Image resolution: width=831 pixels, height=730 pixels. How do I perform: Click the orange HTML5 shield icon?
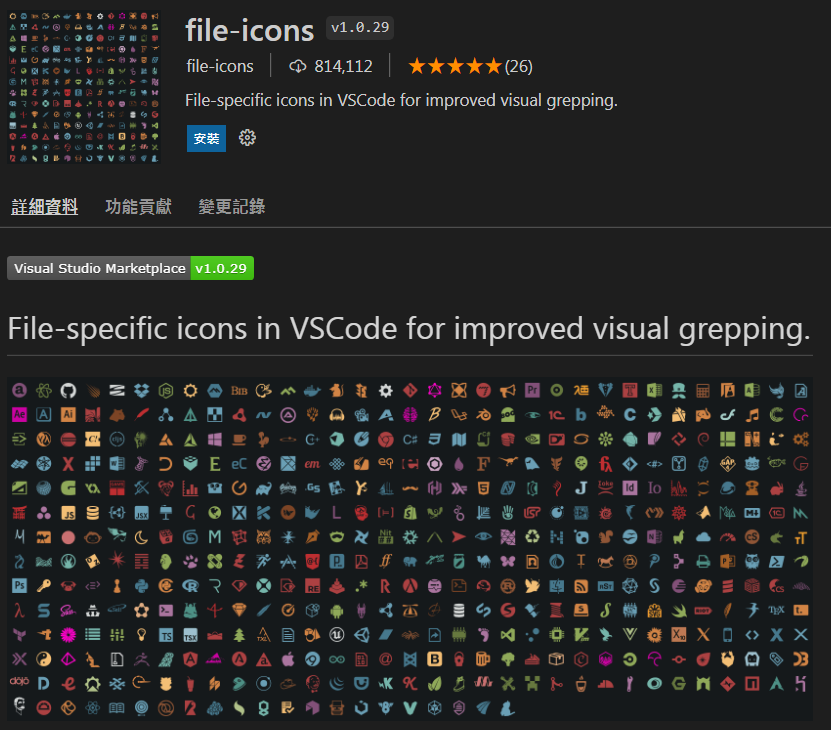coord(483,488)
